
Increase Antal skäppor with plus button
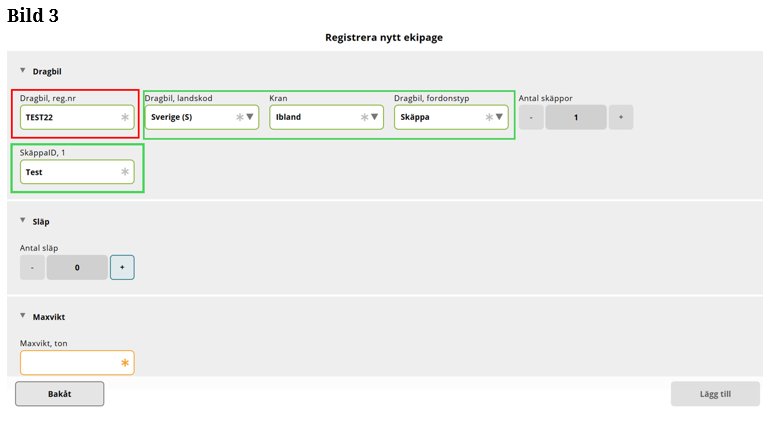620,117
